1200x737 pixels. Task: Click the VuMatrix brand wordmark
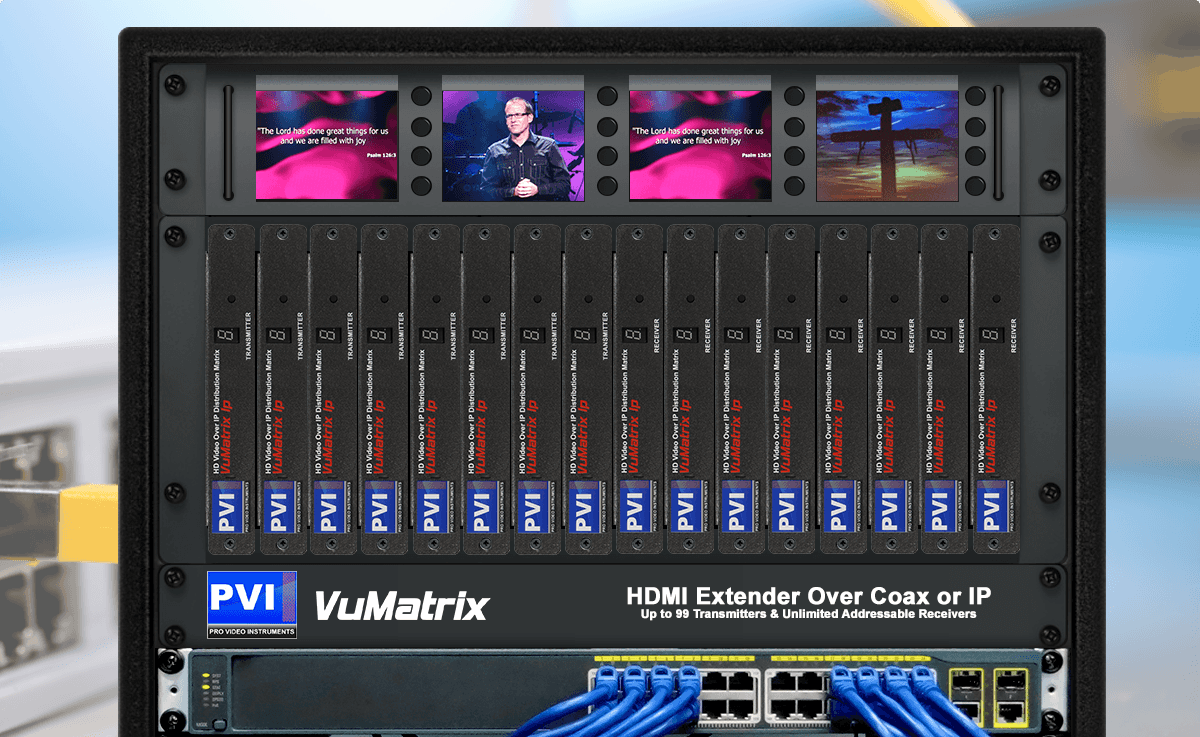[x=402, y=606]
